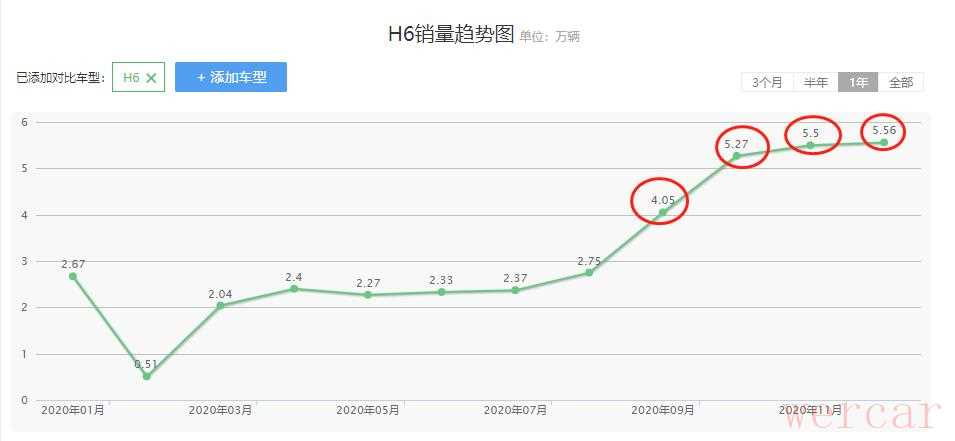Select the 2.04 data point dot
Screen dimensions: 955x441
pyautogui.click(x=220, y=305)
